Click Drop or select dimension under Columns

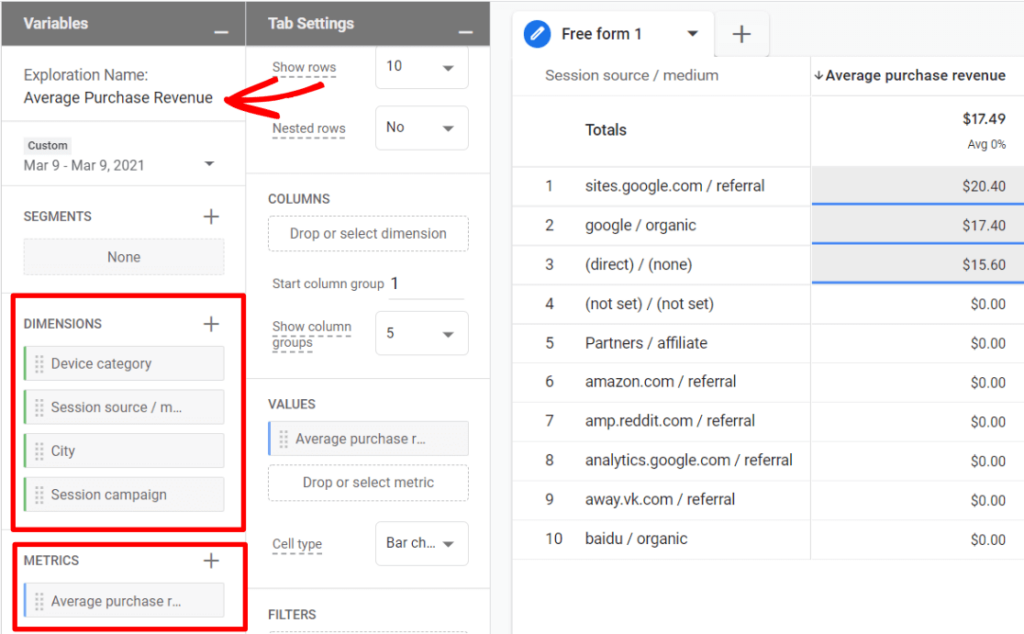[368, 233]
